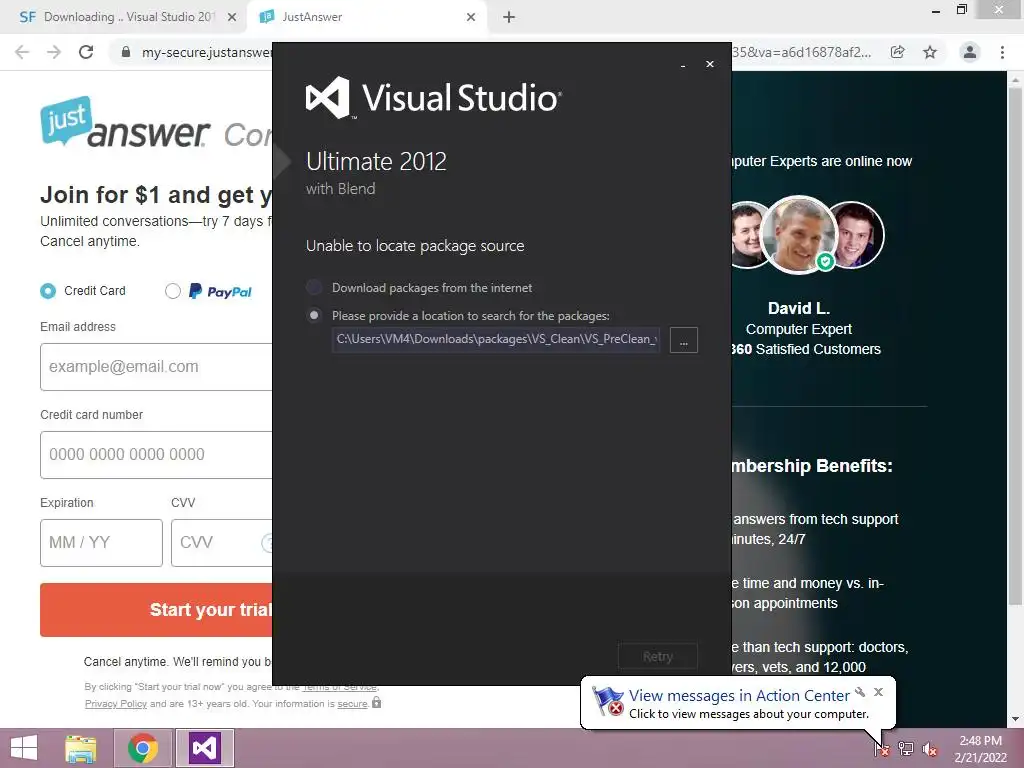Screen dimensions: 1024x768
Task: Open the Chrome profile menu
Action: point(970,52)
